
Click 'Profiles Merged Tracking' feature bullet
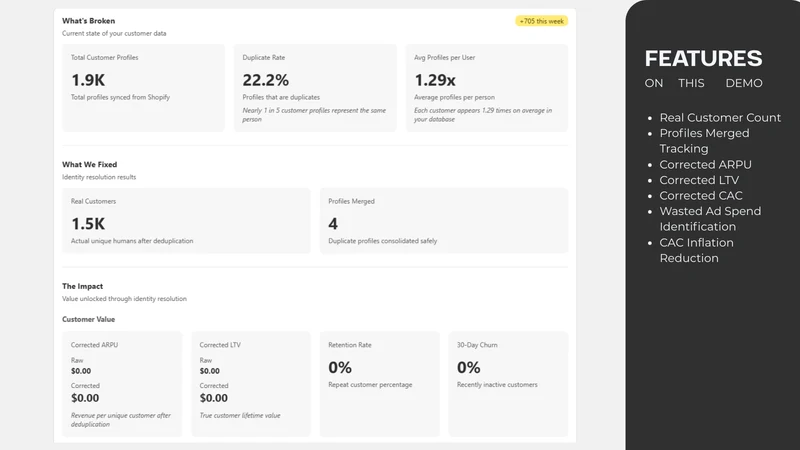pos(704,141)
